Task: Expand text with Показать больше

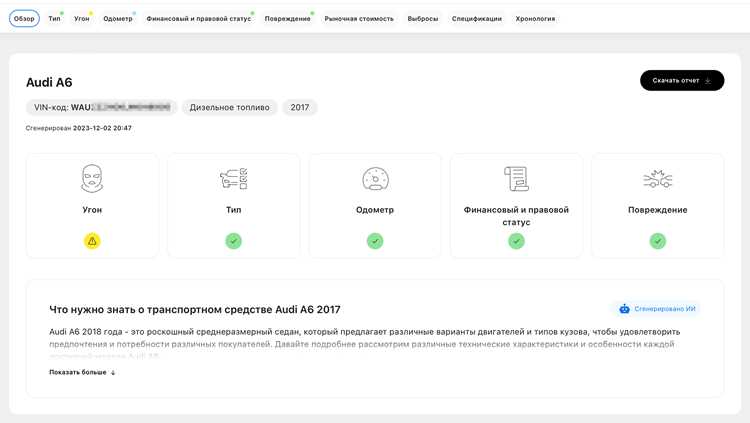Action: [x=82, y=372]
